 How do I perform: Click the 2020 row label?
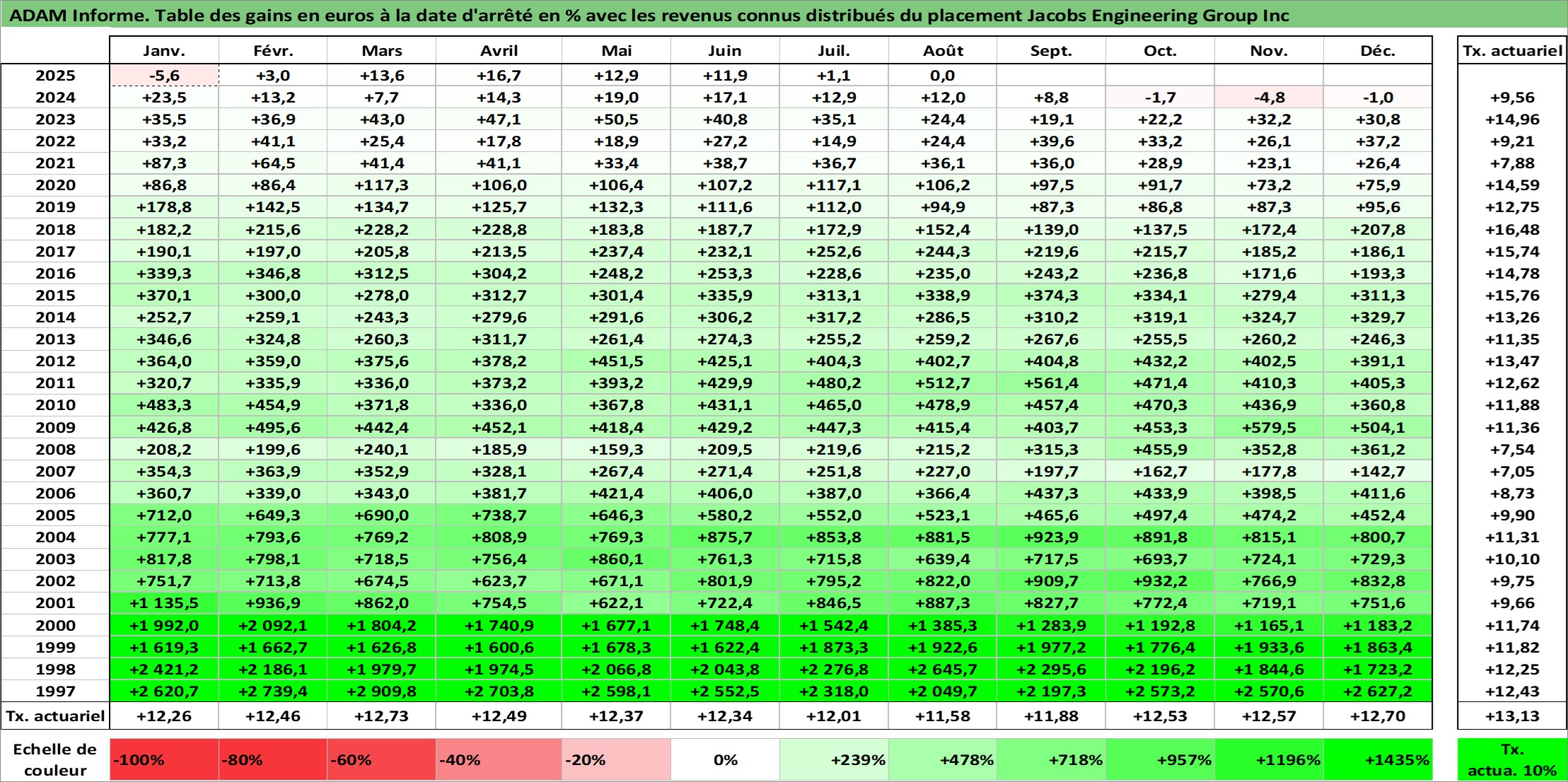click(x=55, y=185)
